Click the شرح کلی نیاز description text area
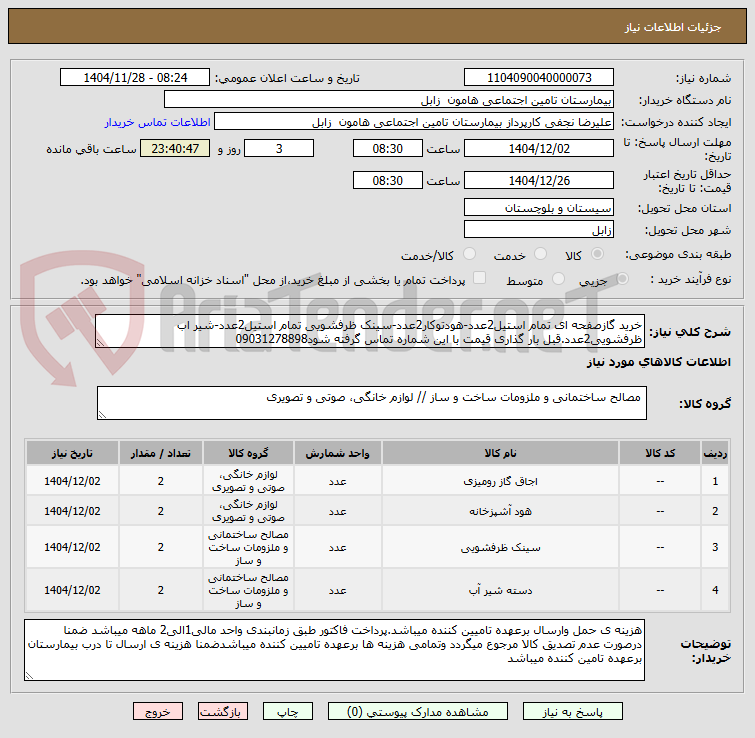The image size is (755, 738). [x=370, y=331]
